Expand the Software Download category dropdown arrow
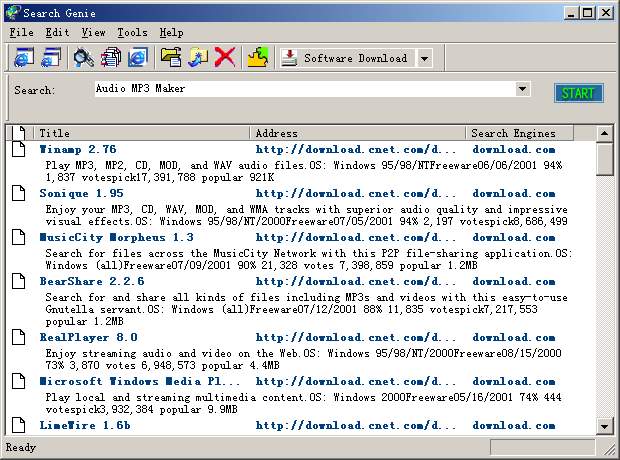 coord(424,59)
